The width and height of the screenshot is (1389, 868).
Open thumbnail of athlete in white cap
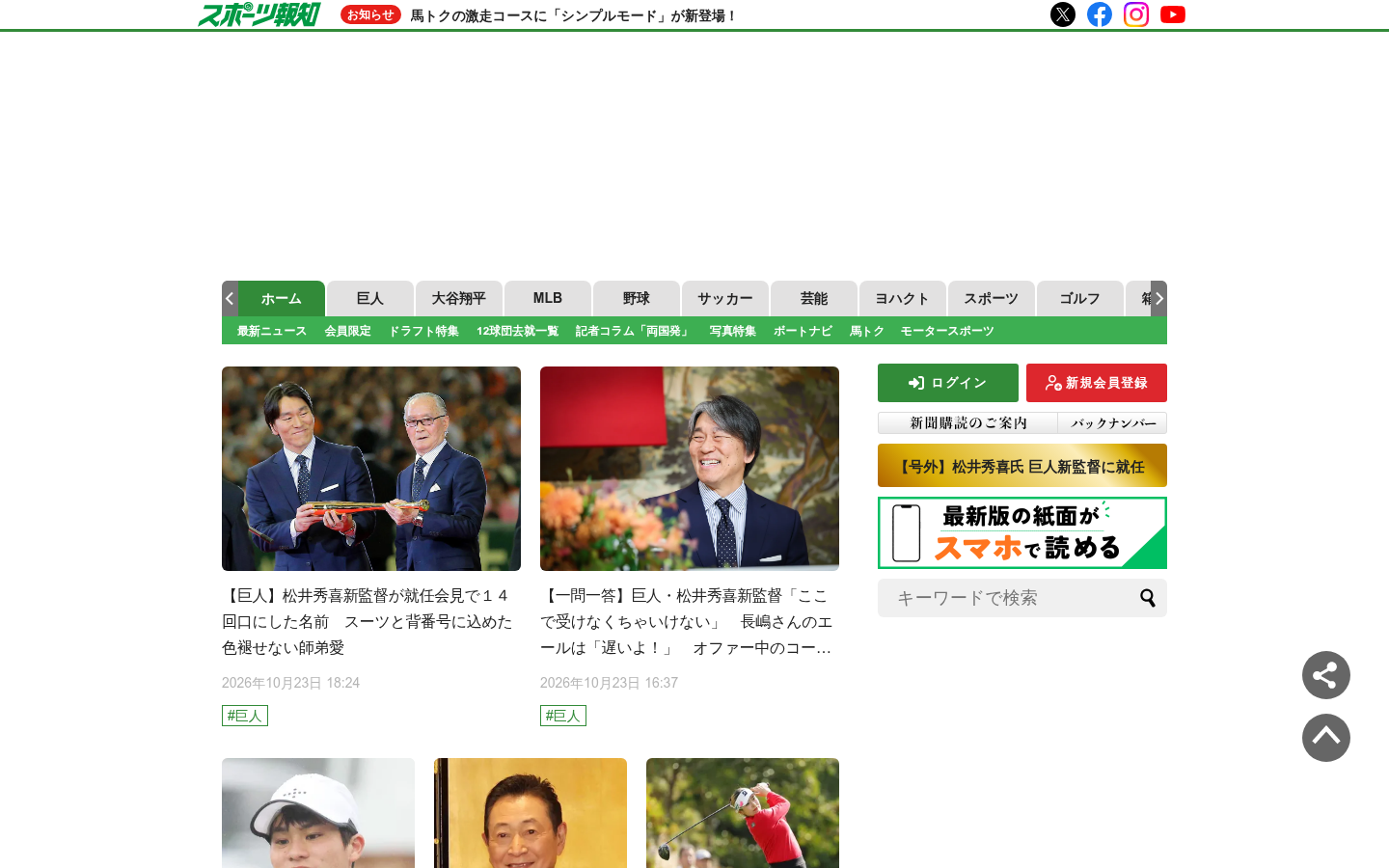click(x=318, y=813)
